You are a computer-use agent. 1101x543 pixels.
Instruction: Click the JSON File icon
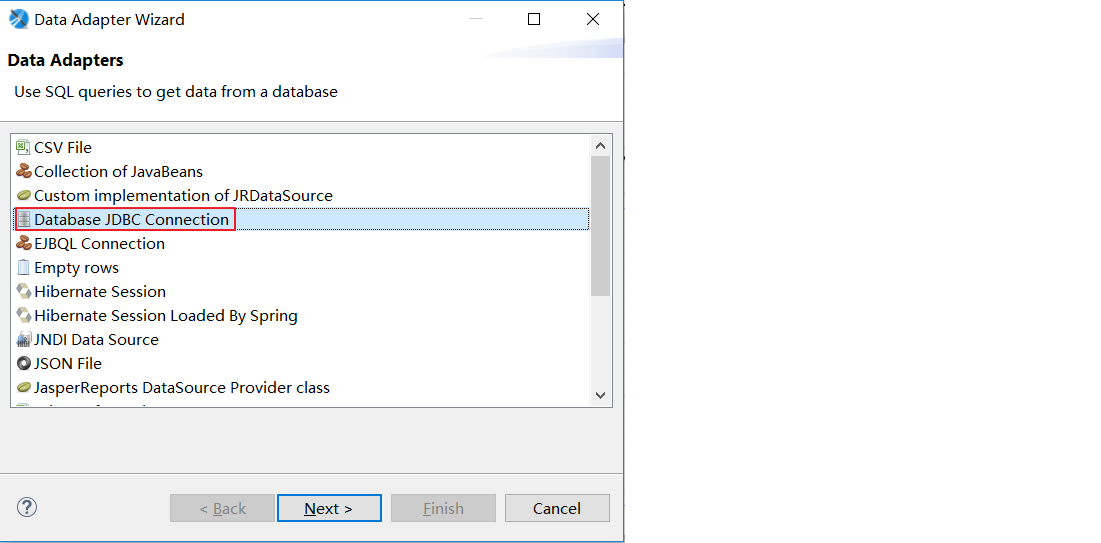(24, 363)
